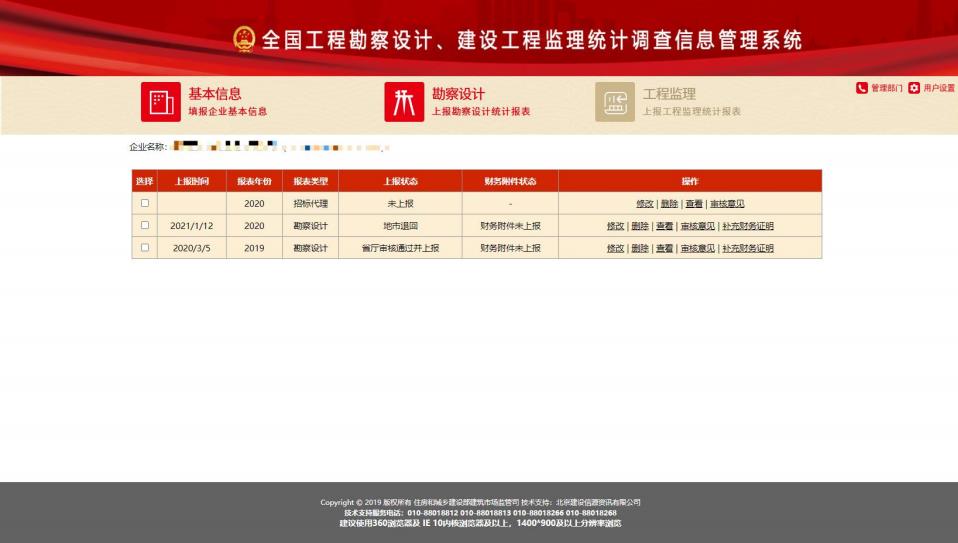The height and width of the screenshot is (543, 958).
Task: Open 工程监理 menu title
Action: [x=669, y=94]
